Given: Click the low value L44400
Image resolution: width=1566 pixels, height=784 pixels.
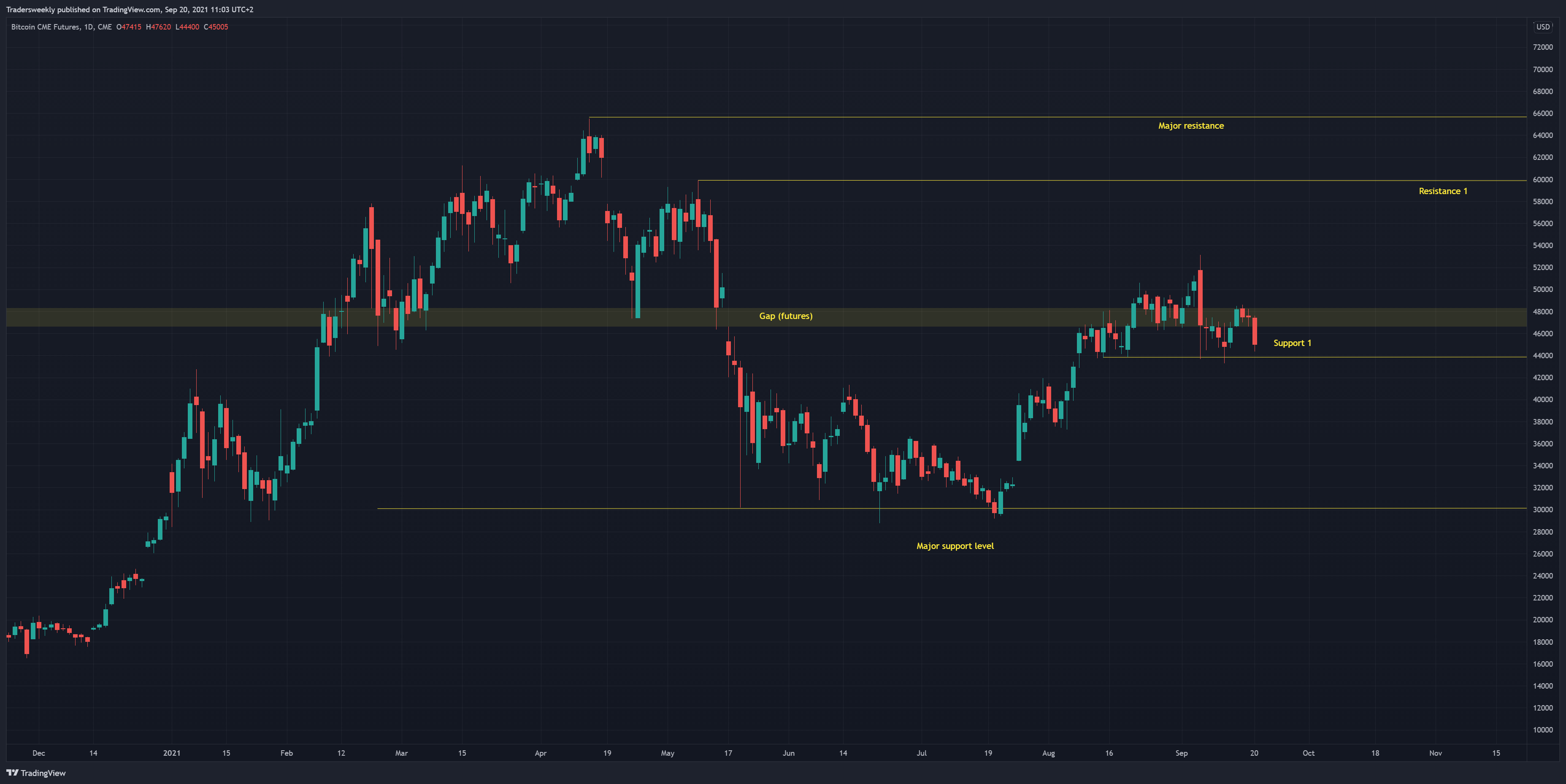Looking at the screenshot, I should [x=187, y=27].
